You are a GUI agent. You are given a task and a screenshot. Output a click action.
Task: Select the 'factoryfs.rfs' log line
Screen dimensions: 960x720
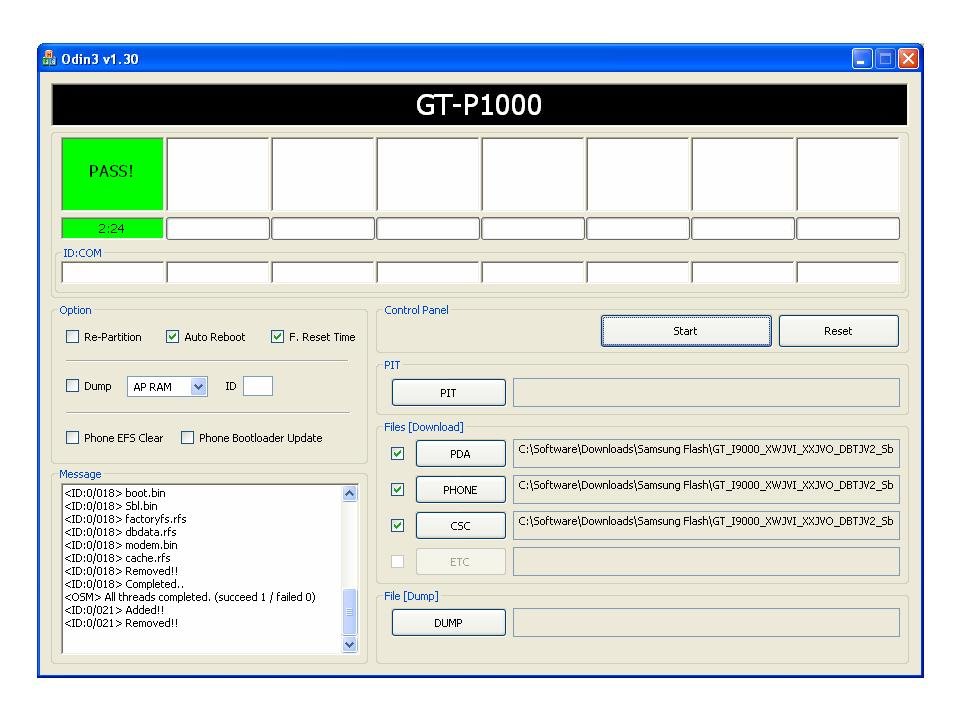pyautogui.click(x=126, y=519)
